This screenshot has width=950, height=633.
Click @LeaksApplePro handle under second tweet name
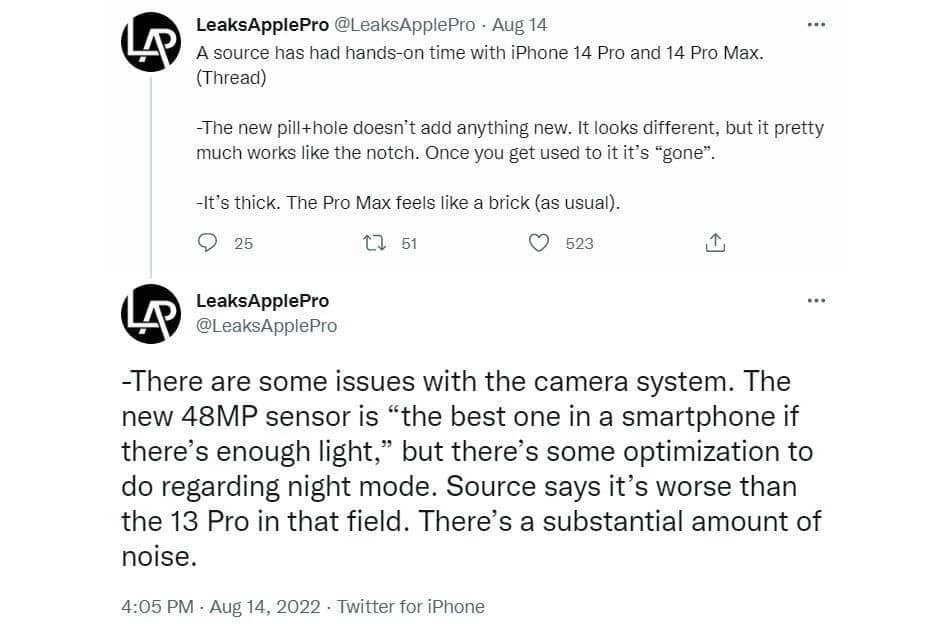pyautogui.click(x=268, y=326)
